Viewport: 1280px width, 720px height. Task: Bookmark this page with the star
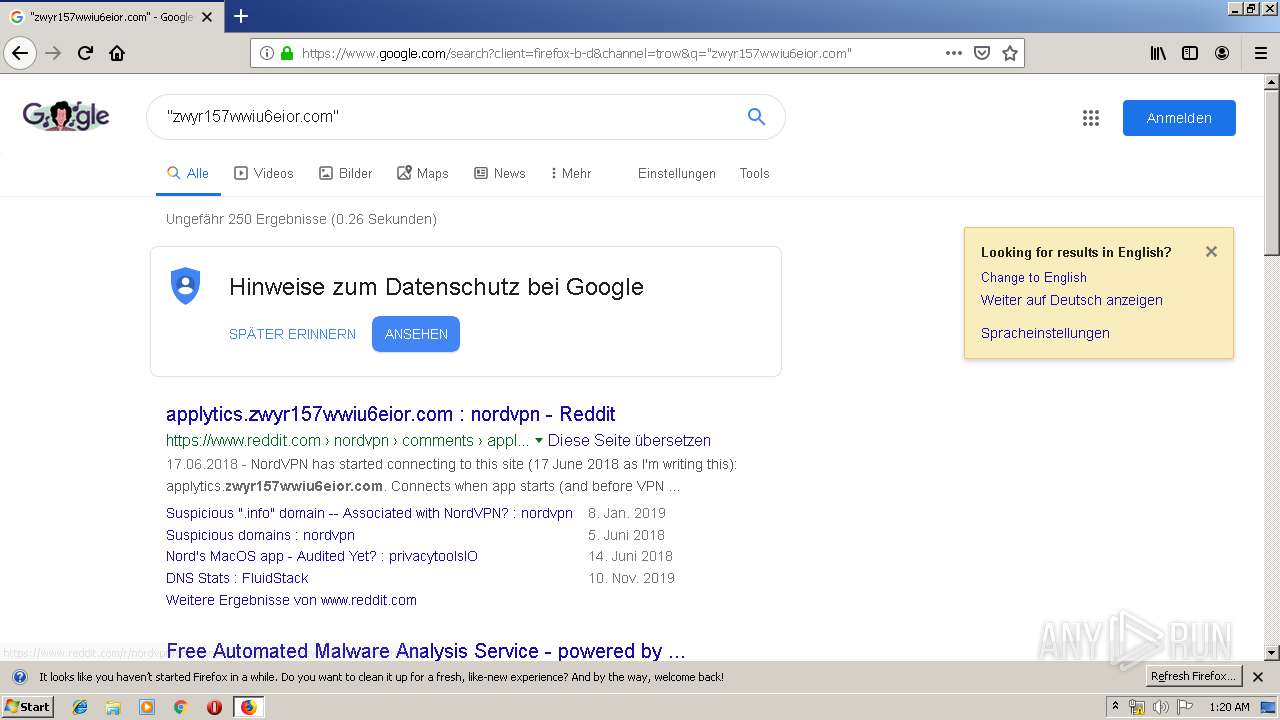point(1010,53)
